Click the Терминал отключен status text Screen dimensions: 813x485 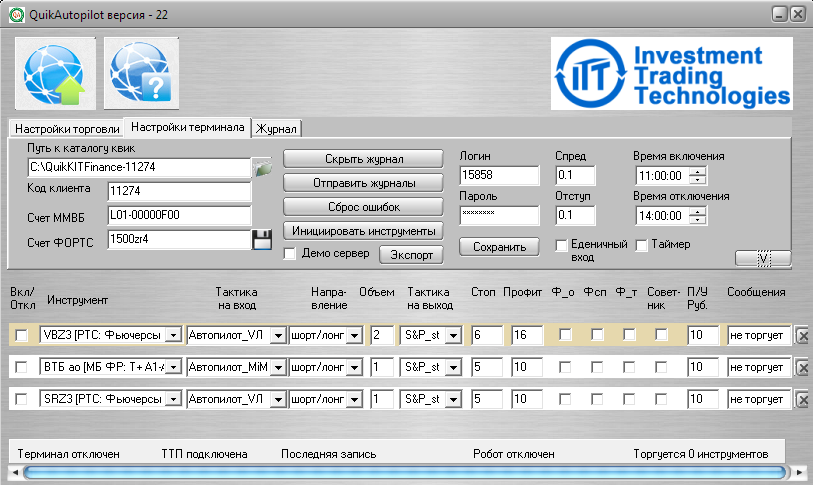tap(68, 454)
